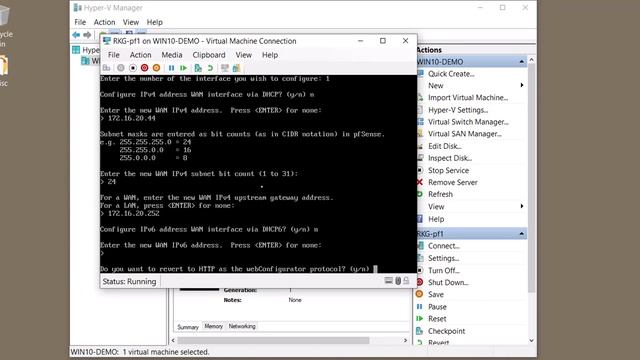Open Hyper-V Settings... from Actions
Image resolution: width=640 pixels, height=360 pixels.
click(458, 110)
